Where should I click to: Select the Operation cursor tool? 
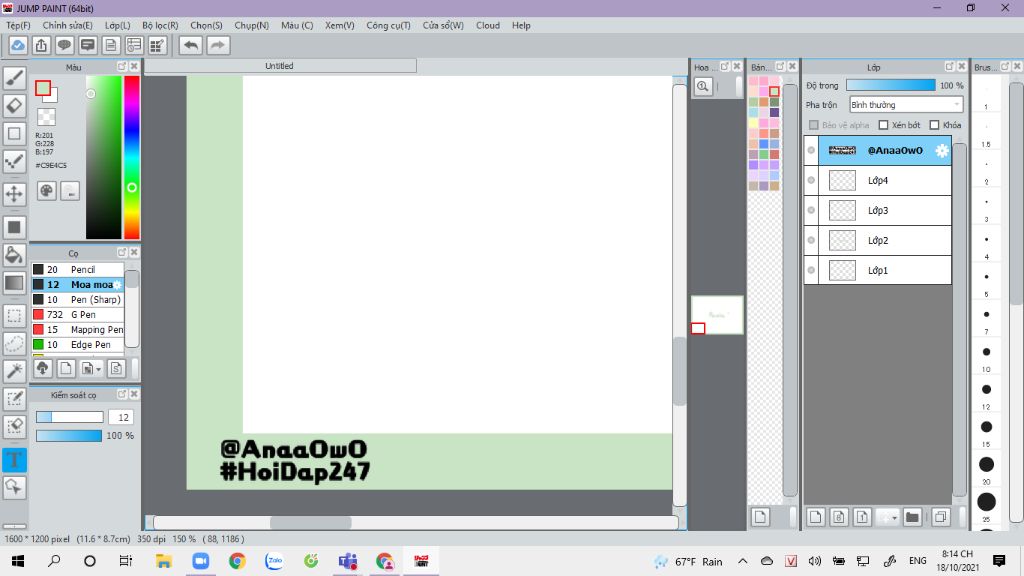coord(14,487)
